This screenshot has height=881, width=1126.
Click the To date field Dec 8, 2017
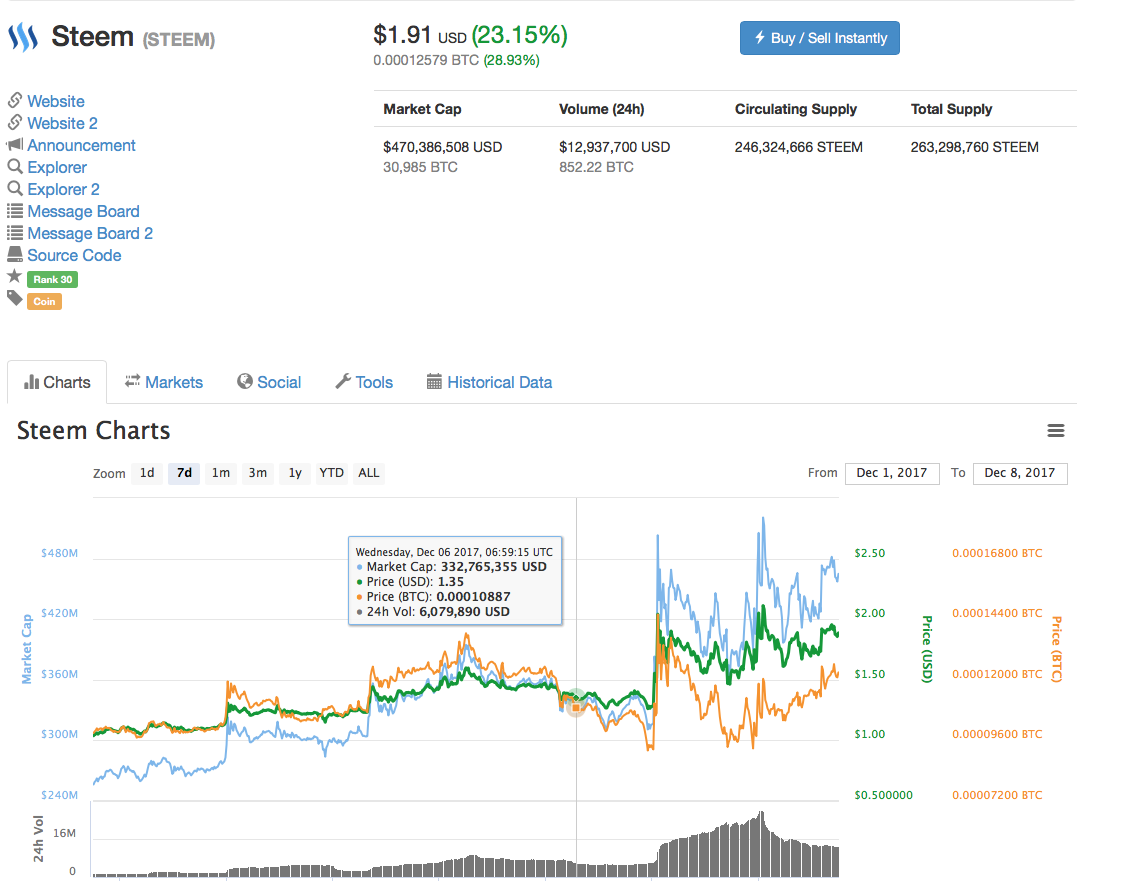[x=1020, y=473]
